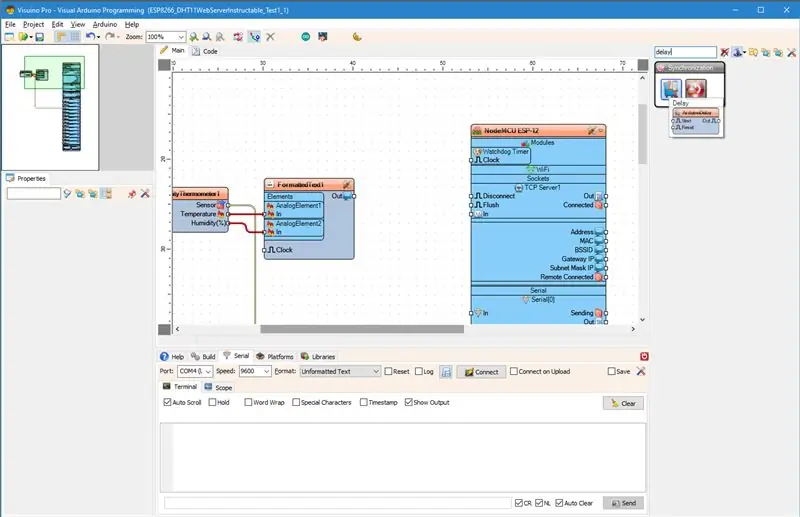
Task: Click the pin icon in Properties panel
Action: click(x=132, y=194)
